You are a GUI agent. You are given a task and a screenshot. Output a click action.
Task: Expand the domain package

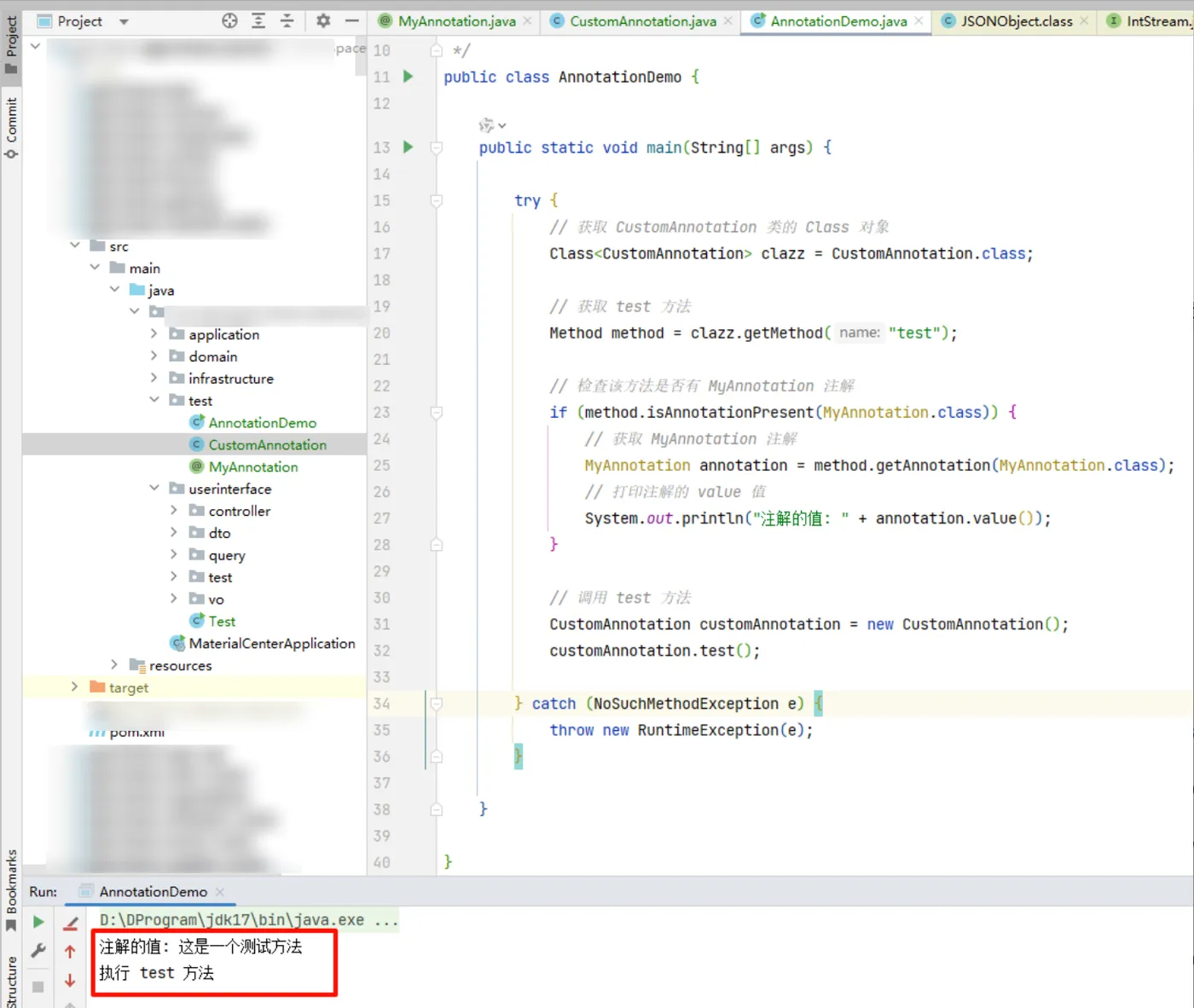(x=154, y=356)
